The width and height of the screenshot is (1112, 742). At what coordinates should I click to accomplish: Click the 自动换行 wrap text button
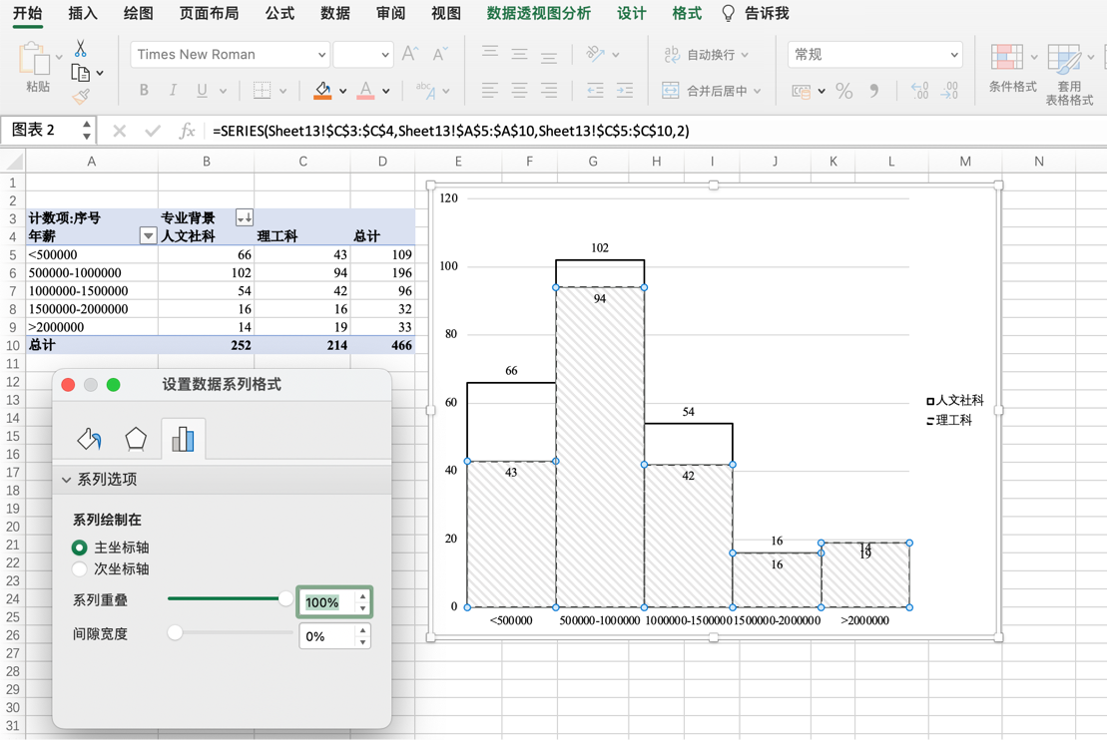pyautogui.click(x=706, y=55)
